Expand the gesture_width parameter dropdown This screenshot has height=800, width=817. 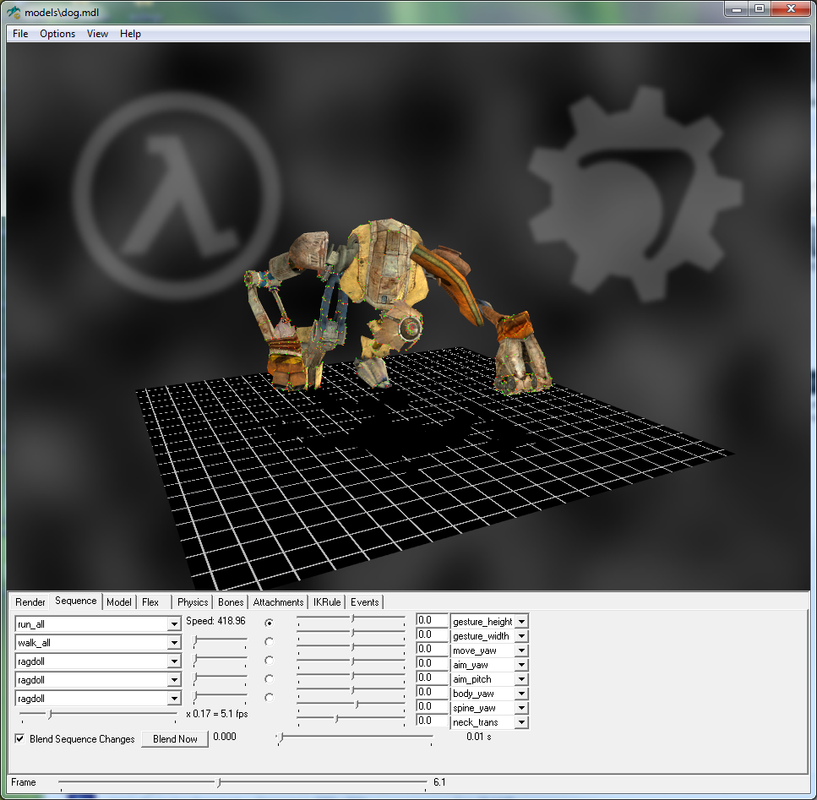(x=522, y=636)
